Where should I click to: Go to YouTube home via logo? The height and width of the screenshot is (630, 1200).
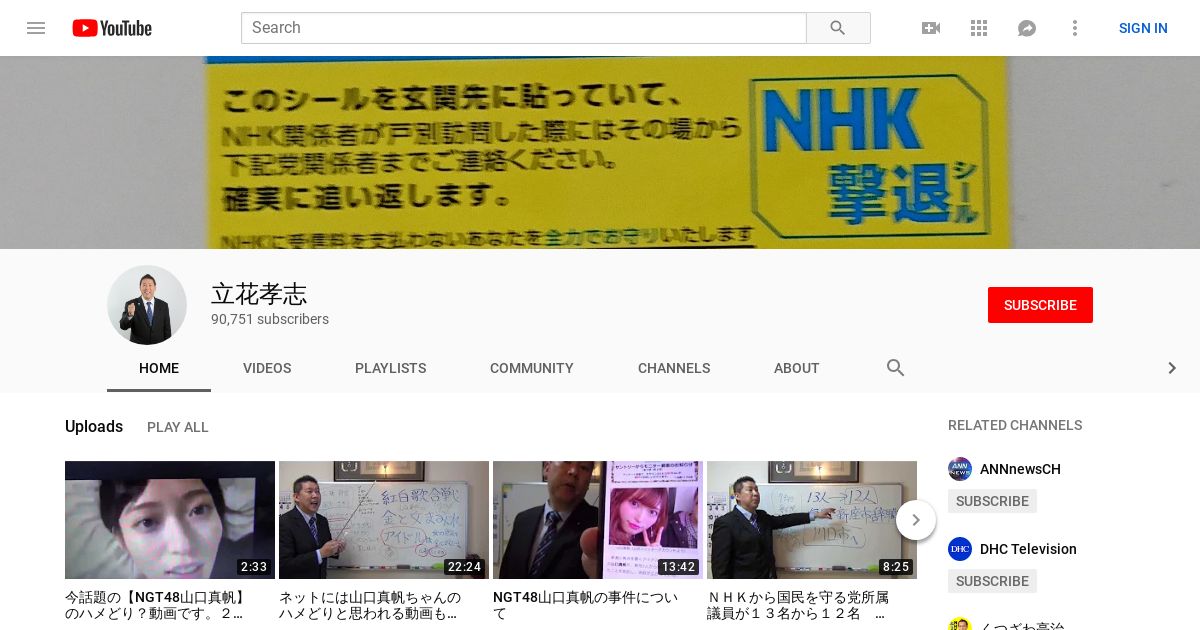point(112,28)
